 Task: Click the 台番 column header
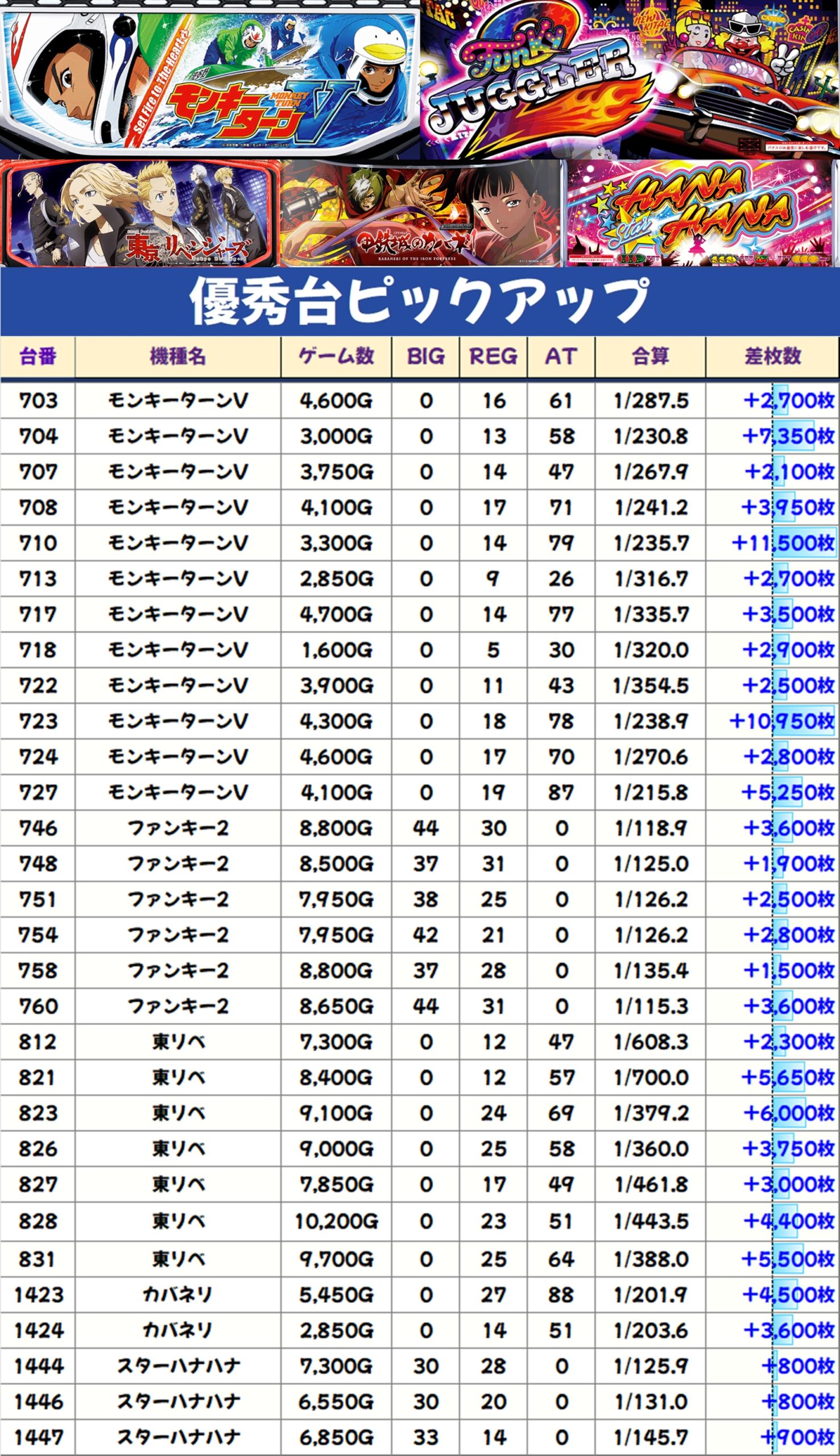38,357
